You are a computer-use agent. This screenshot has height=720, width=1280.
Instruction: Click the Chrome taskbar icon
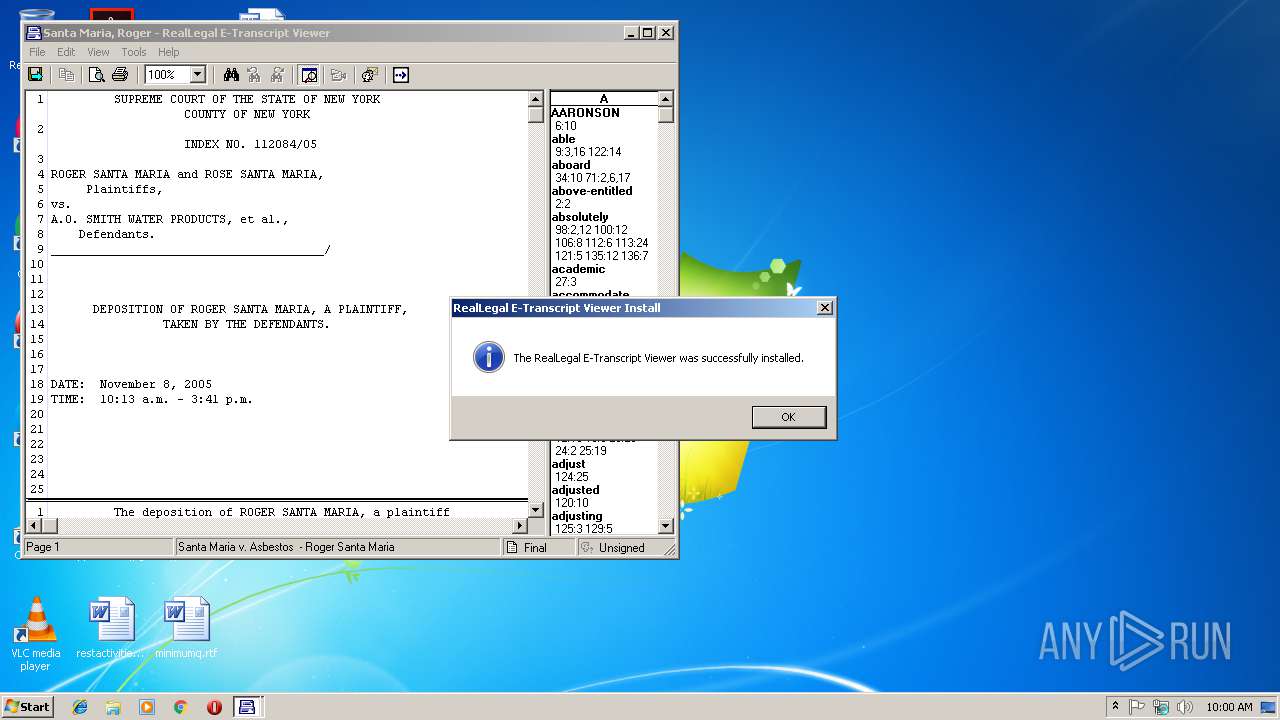tap(180, 707)
